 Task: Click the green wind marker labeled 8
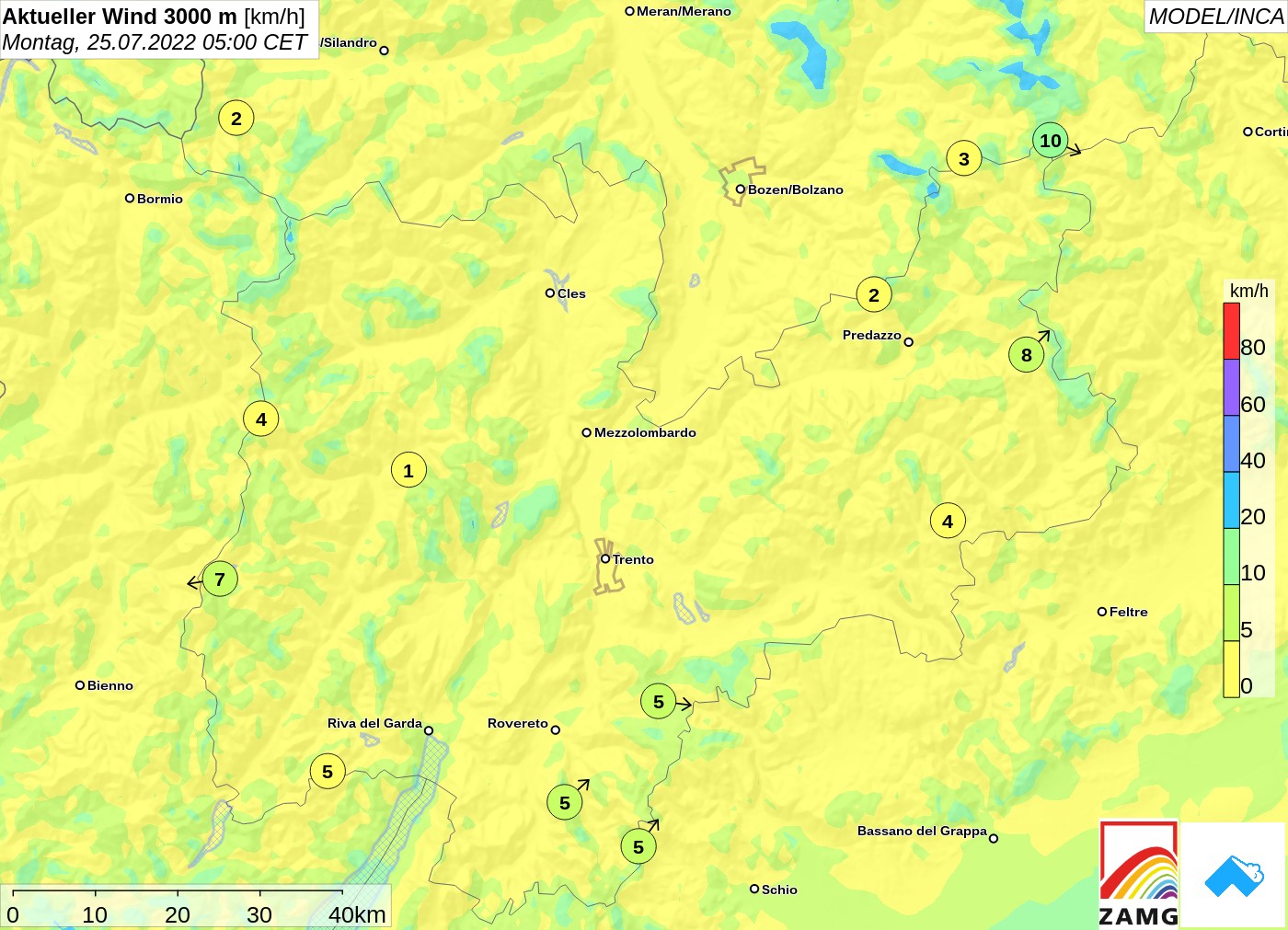[x=1027, y=355]
